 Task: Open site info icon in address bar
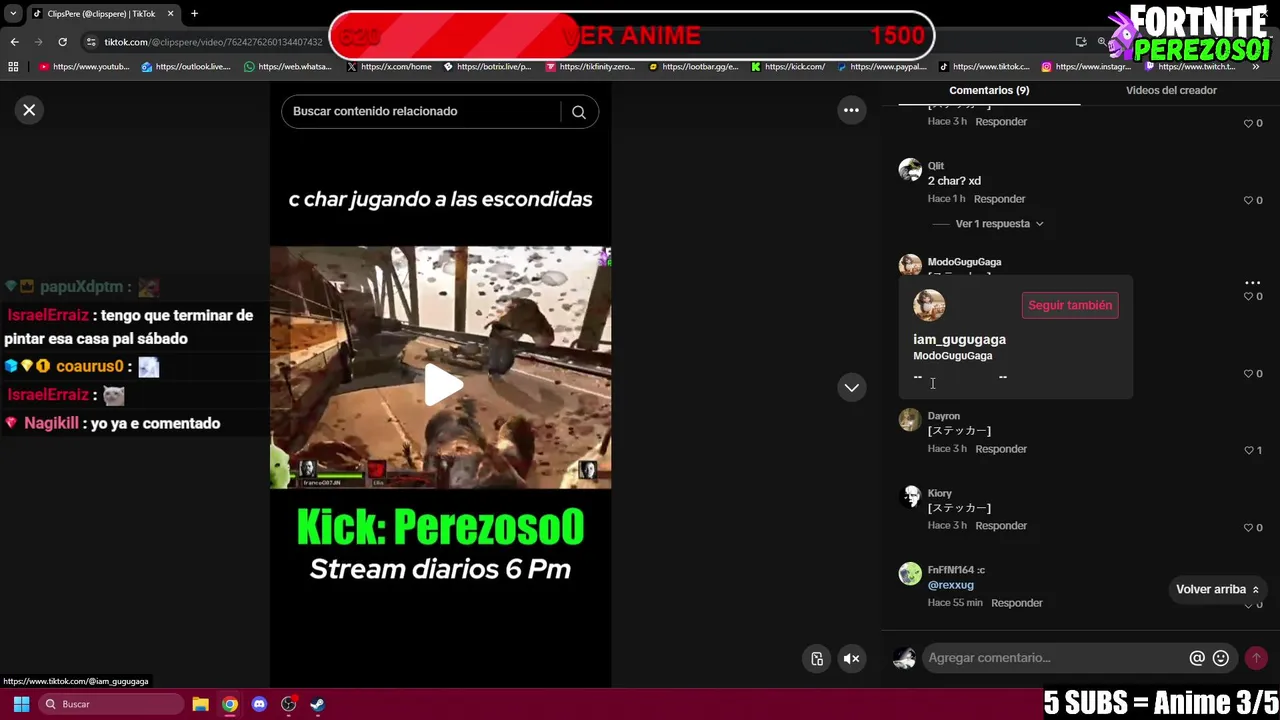(91, 42)
